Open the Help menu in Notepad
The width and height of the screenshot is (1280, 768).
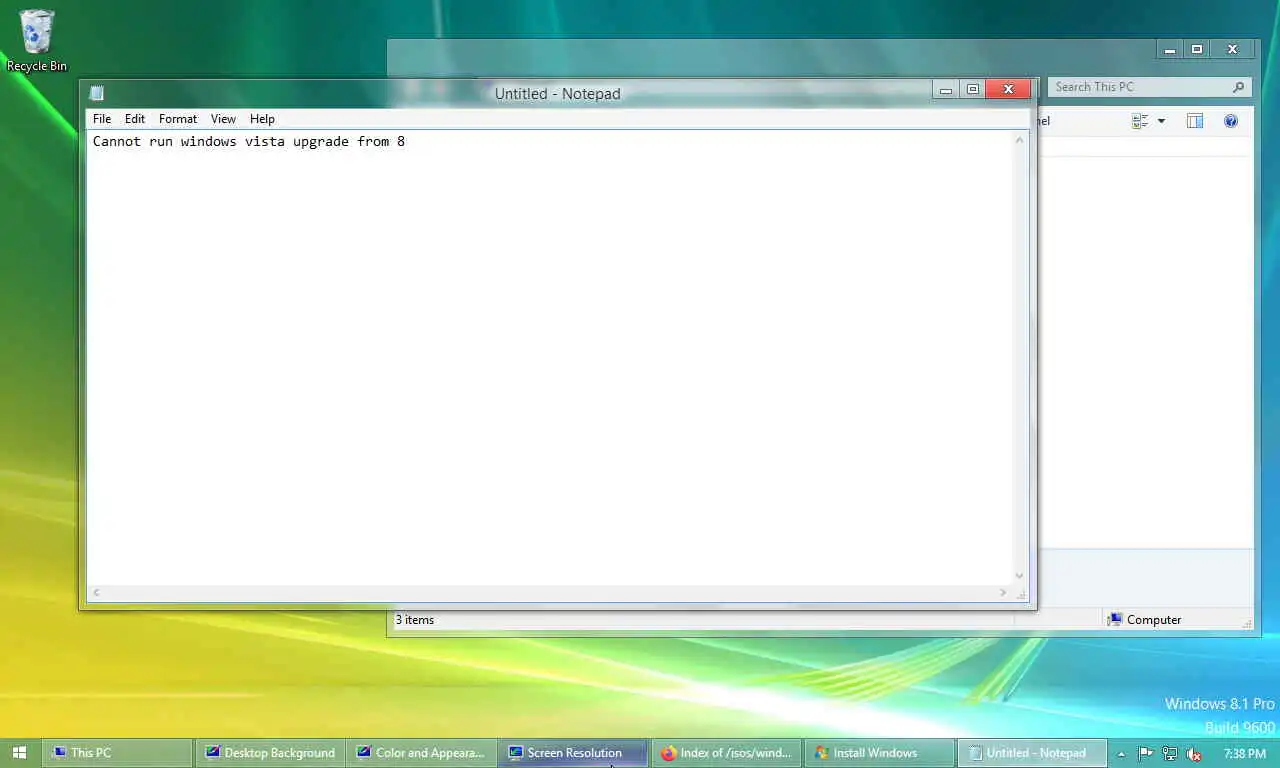262,118
